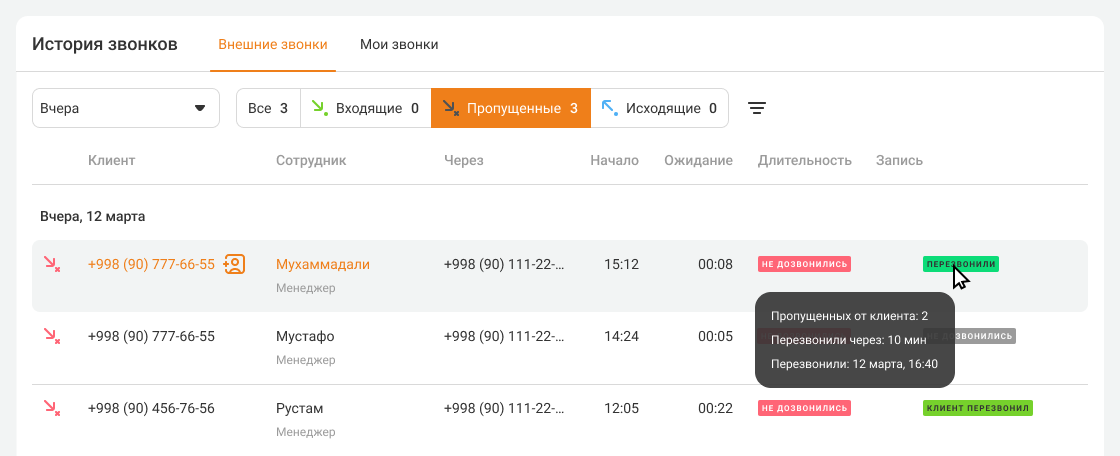Open employee Мухаммадали profile link
The height and width of the screenshot is (456, 1120).
[x=323, y=264]
